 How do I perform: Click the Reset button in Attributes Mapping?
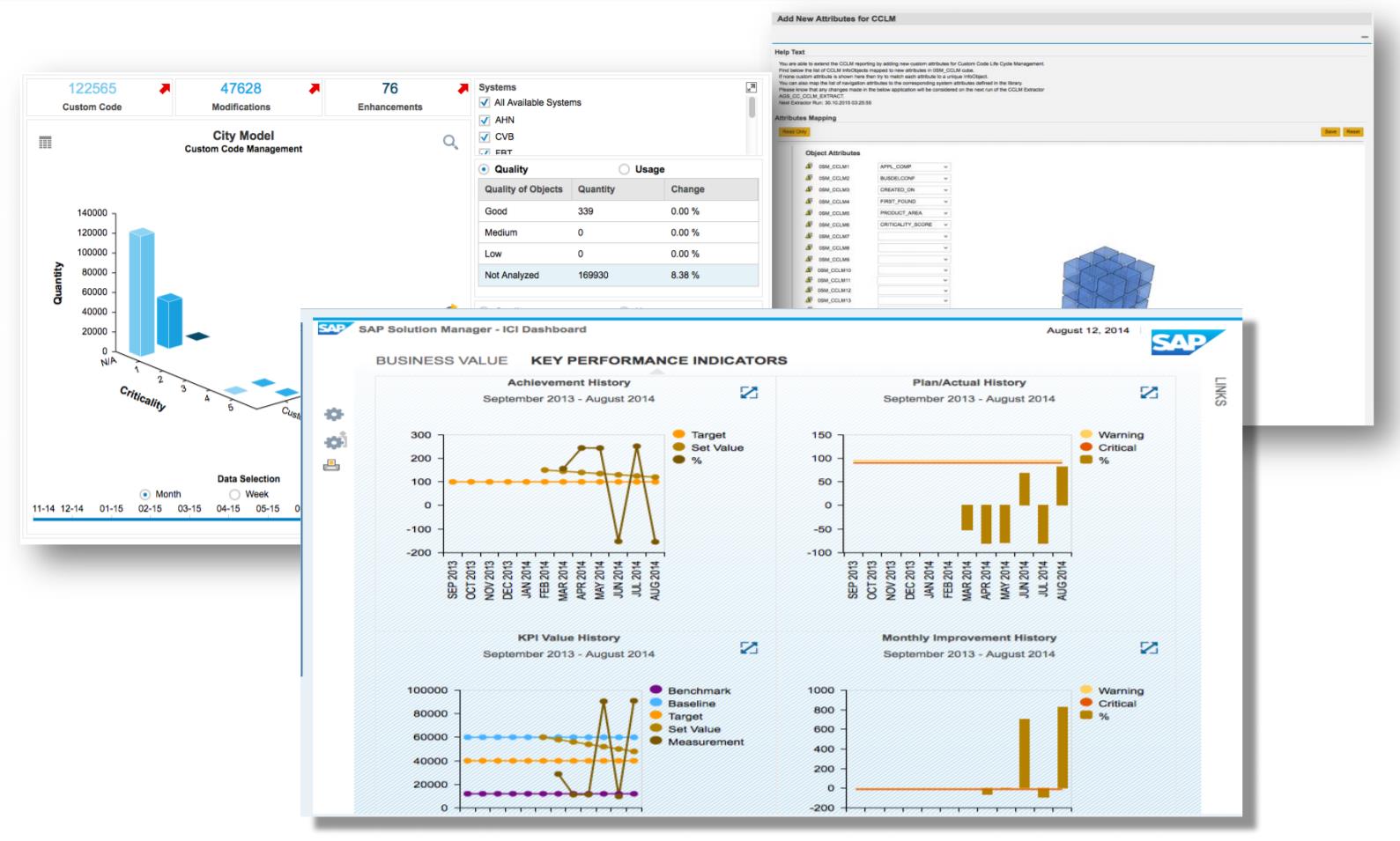point(1353,131)
